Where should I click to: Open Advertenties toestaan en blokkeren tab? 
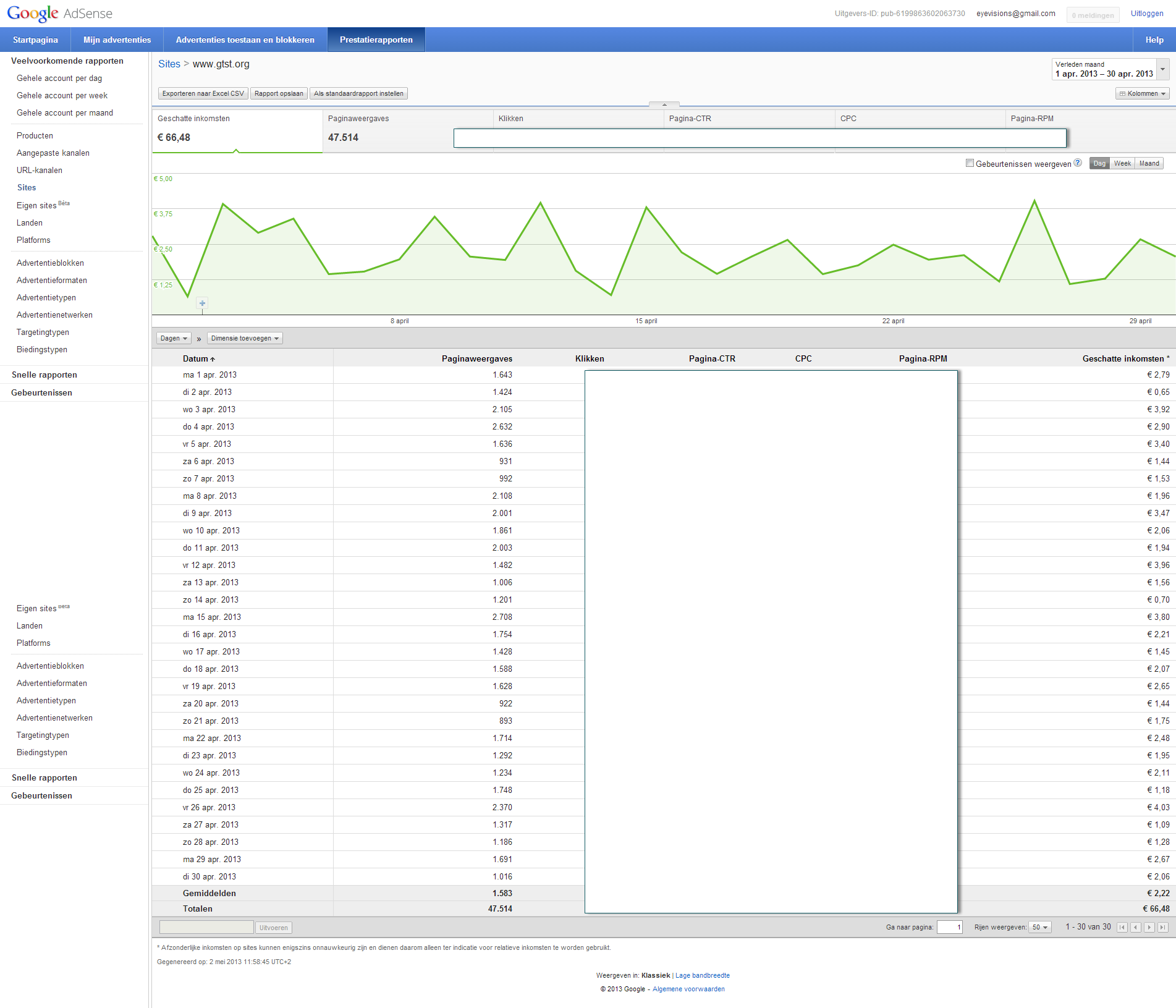(x=245, y=40)
